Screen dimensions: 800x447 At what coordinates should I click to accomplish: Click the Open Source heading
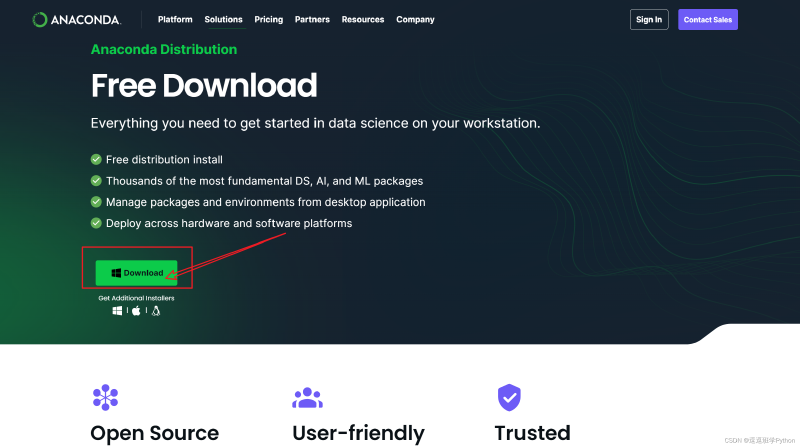(155, 433)
